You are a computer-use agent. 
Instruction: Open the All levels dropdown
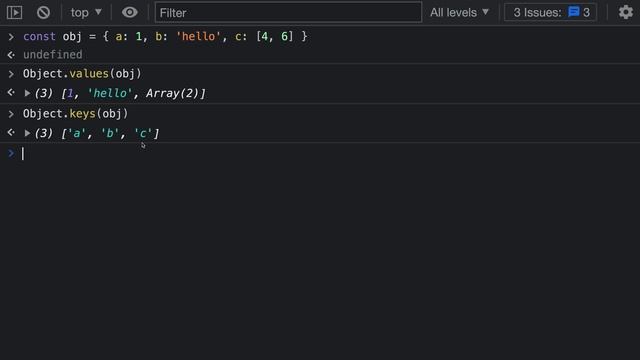tap(459, 13)
